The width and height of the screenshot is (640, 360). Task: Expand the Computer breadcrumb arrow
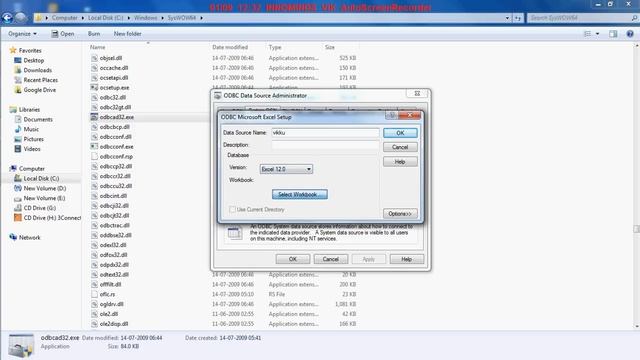(83, 18)
